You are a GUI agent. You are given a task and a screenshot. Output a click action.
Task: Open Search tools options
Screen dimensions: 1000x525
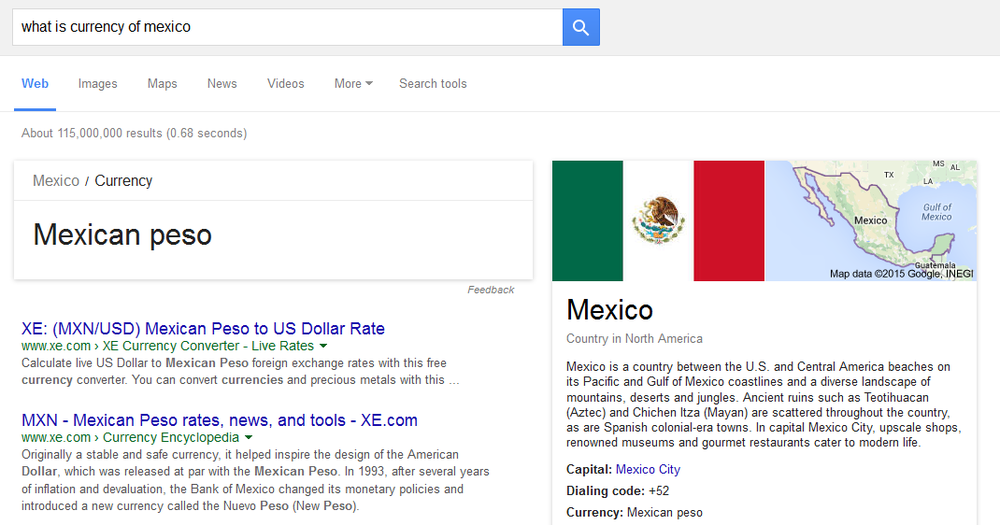coord(433,84)
